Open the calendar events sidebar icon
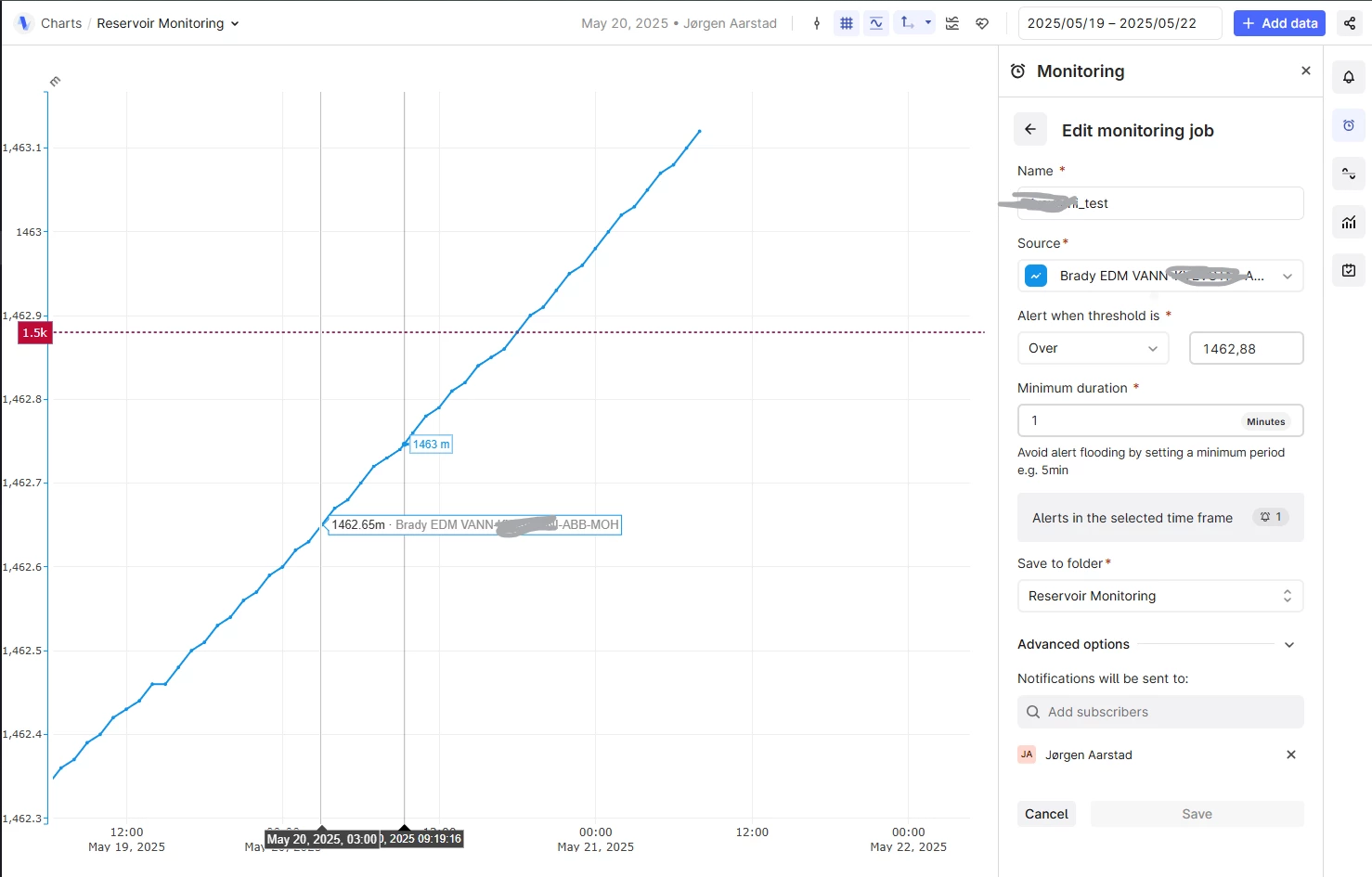 click(1349, 270)
